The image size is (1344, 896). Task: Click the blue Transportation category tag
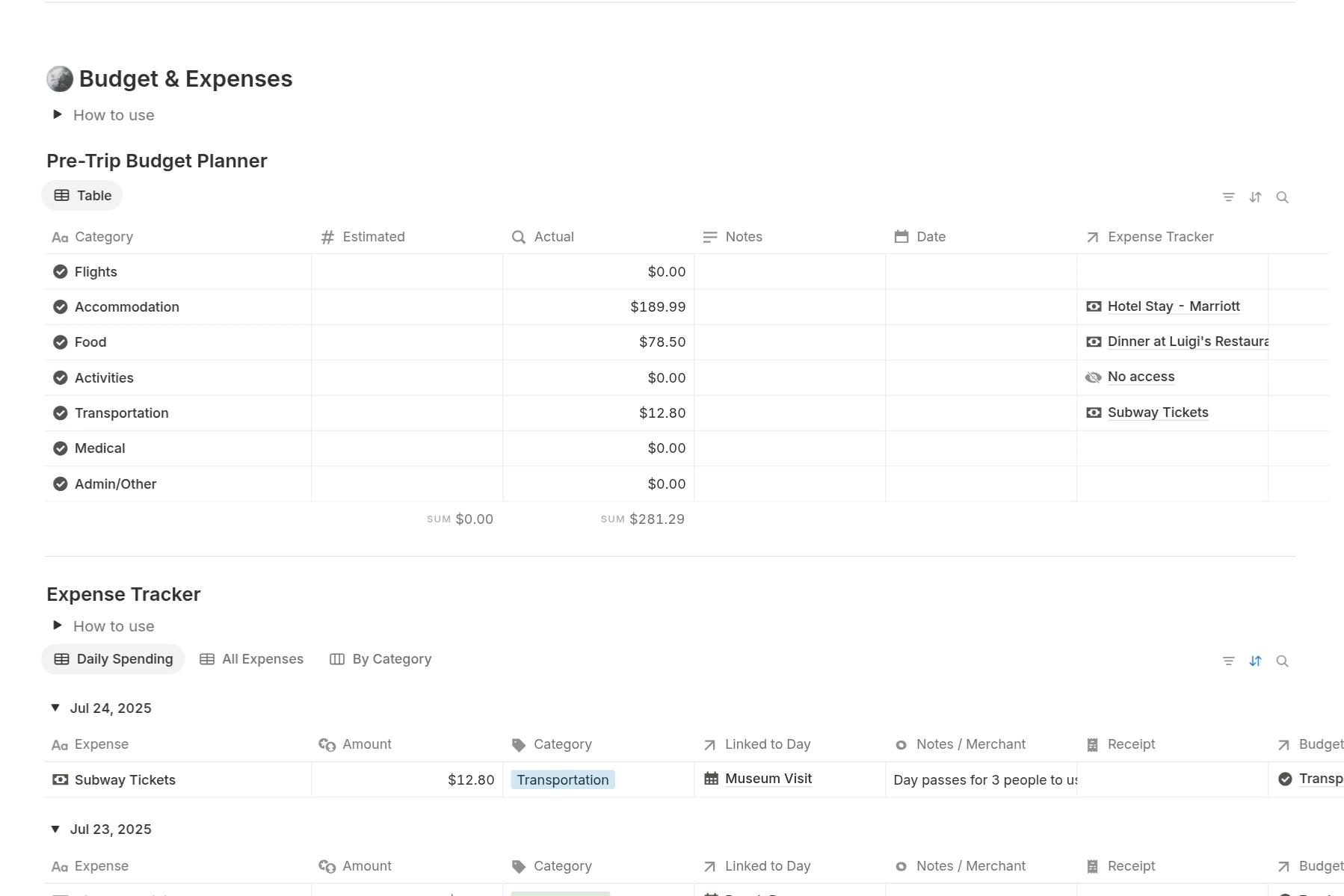tap(562, 780)
